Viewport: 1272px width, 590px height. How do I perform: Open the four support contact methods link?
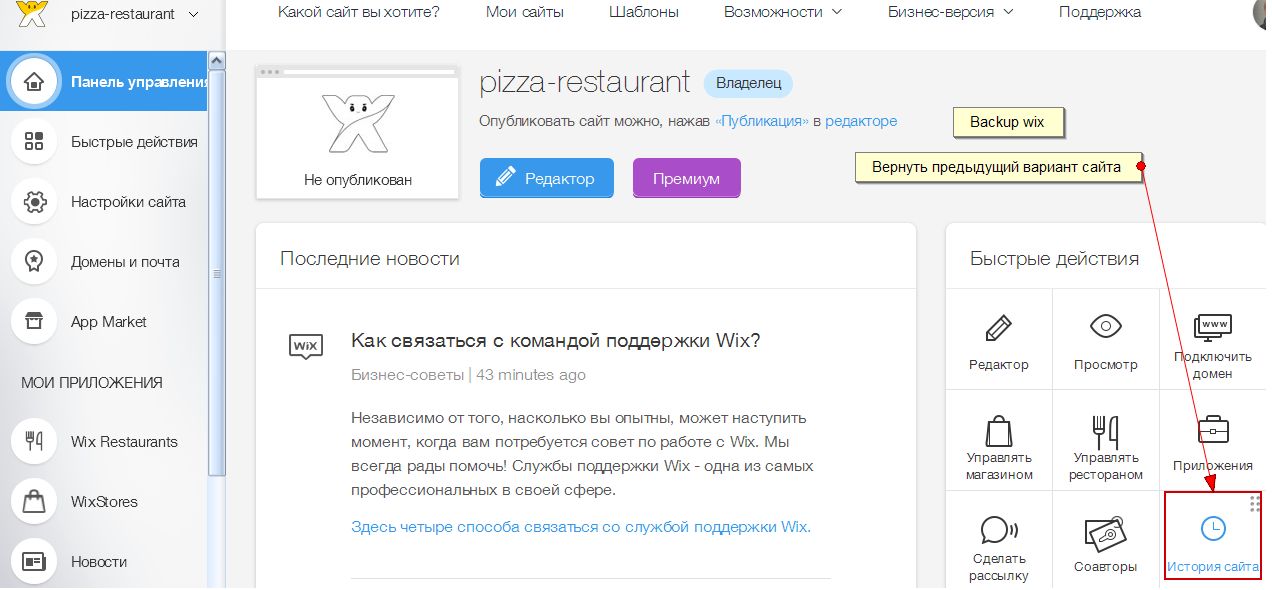click(581, 527)
